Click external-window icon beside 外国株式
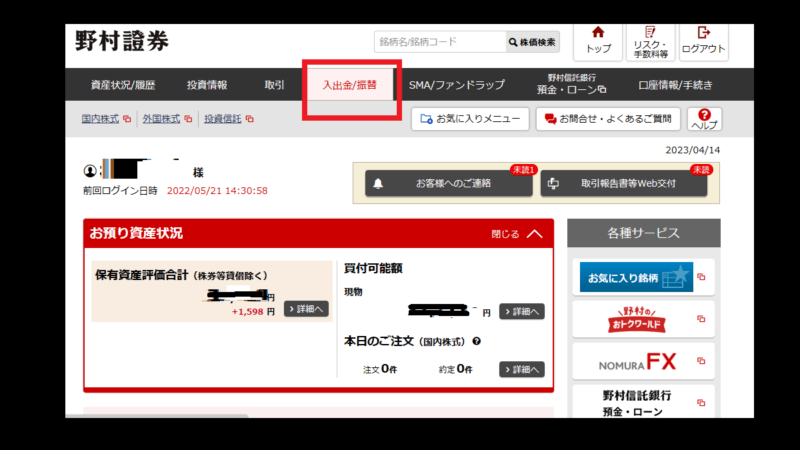This screenshot has height=450, width=800. click(188, 119)
